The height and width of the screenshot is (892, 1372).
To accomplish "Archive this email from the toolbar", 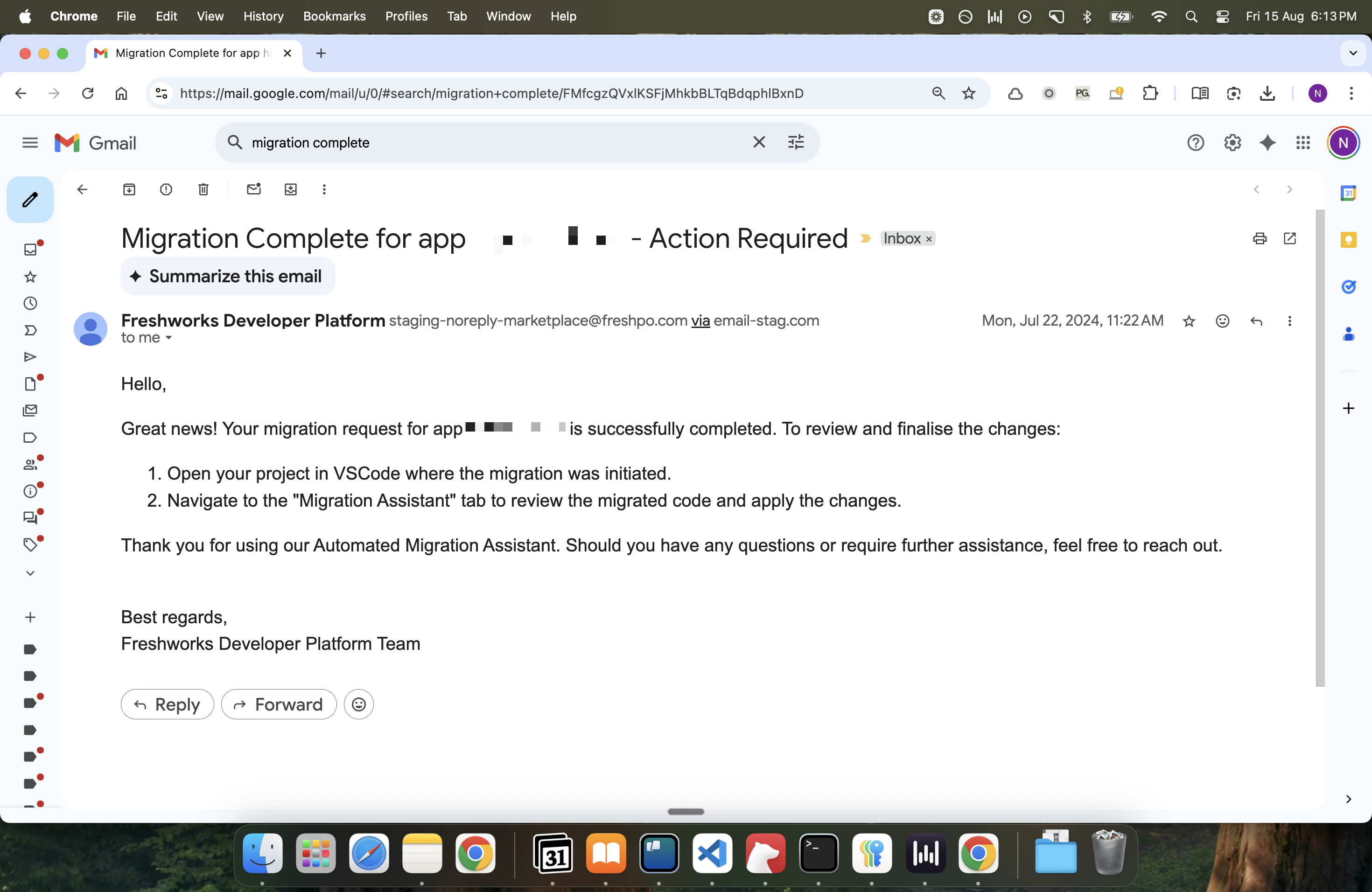I will point(129,189).
